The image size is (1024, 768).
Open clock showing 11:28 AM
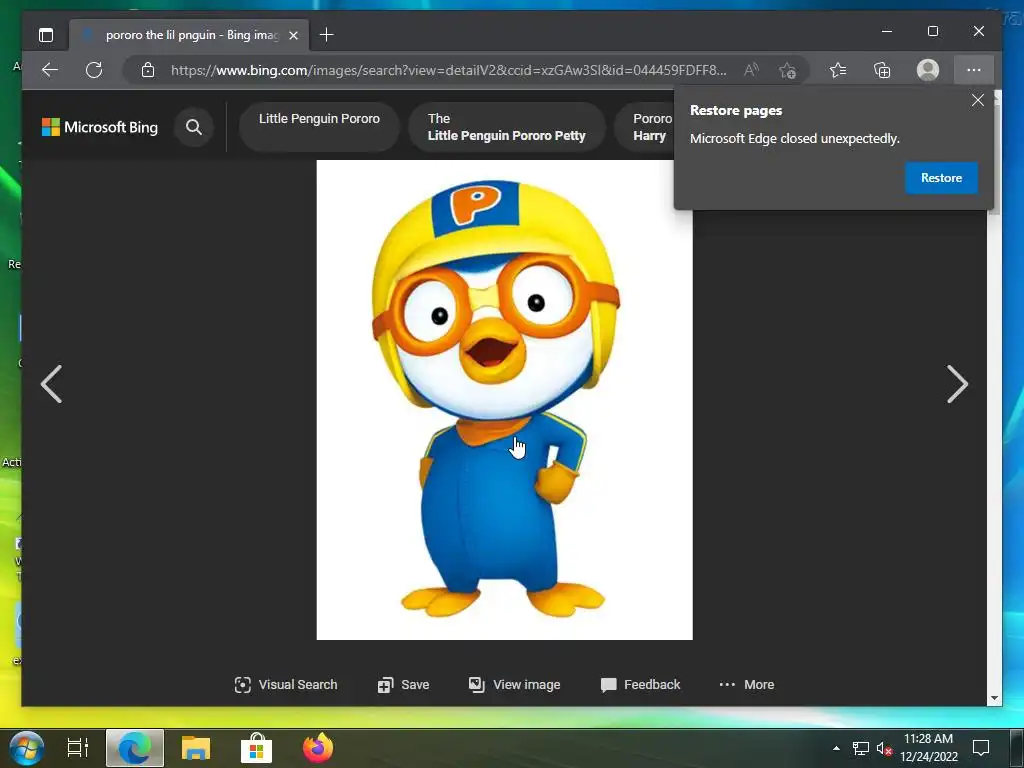click(x=928, y=748)
